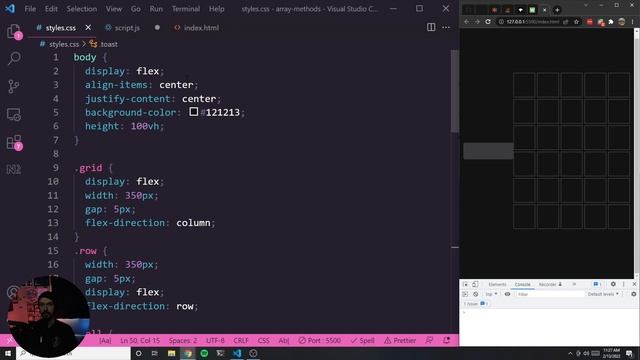Toggle console sidebar in DevTools
Screen dimensions: 640x360
465,294
